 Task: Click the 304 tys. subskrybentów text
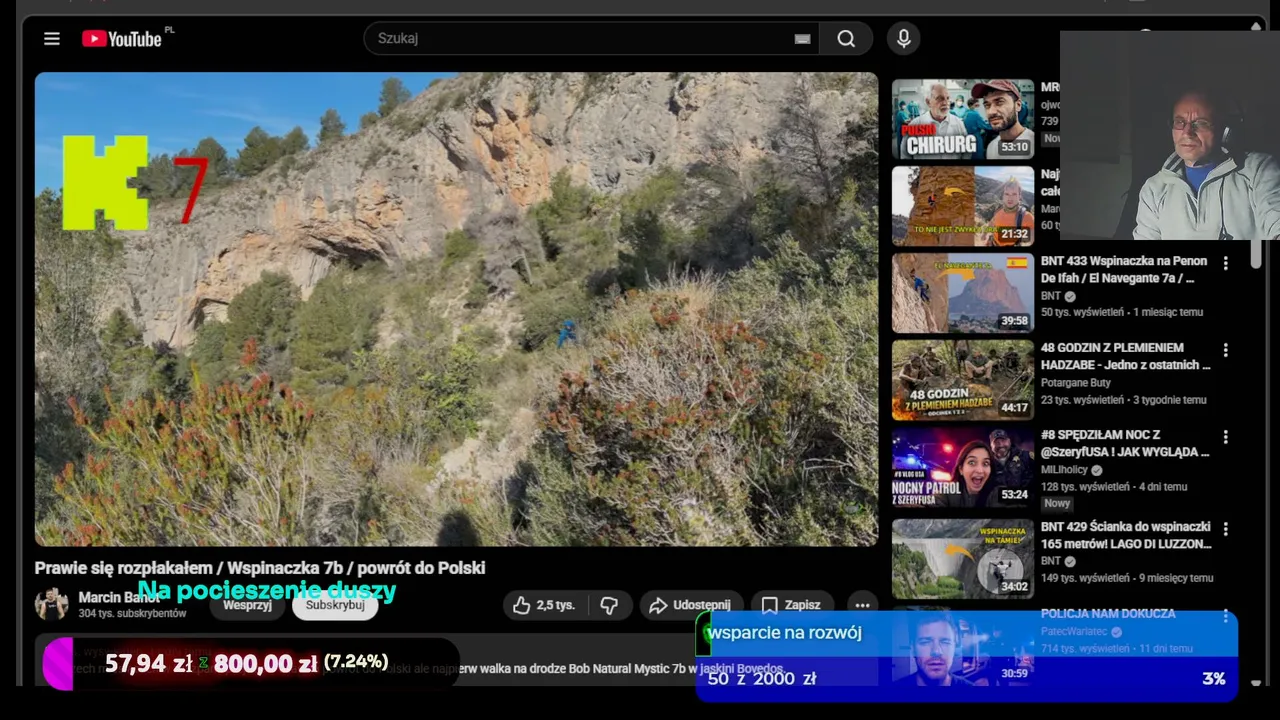click(132, 613)
